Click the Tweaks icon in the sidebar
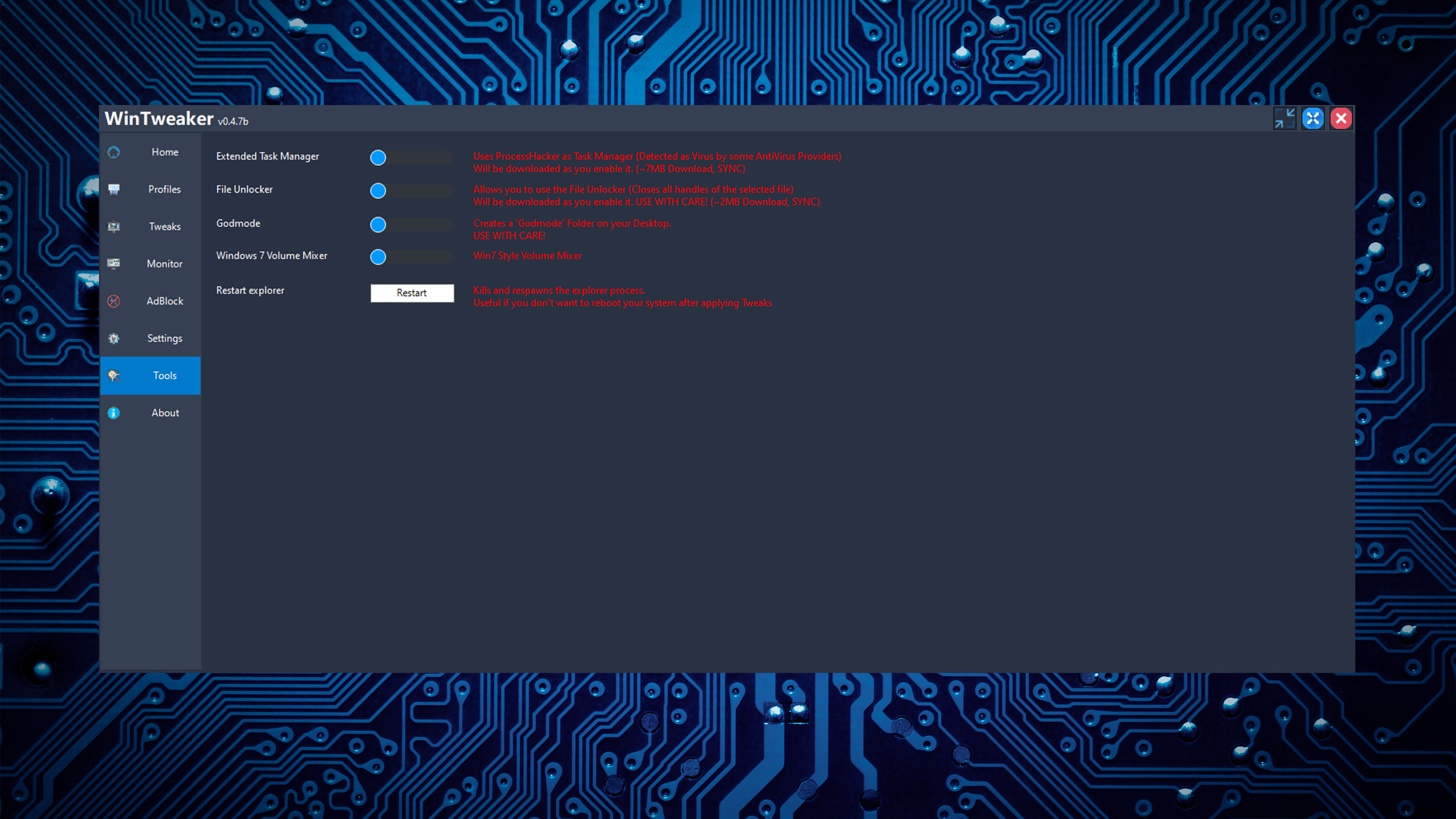 click(x=113, y=226)
